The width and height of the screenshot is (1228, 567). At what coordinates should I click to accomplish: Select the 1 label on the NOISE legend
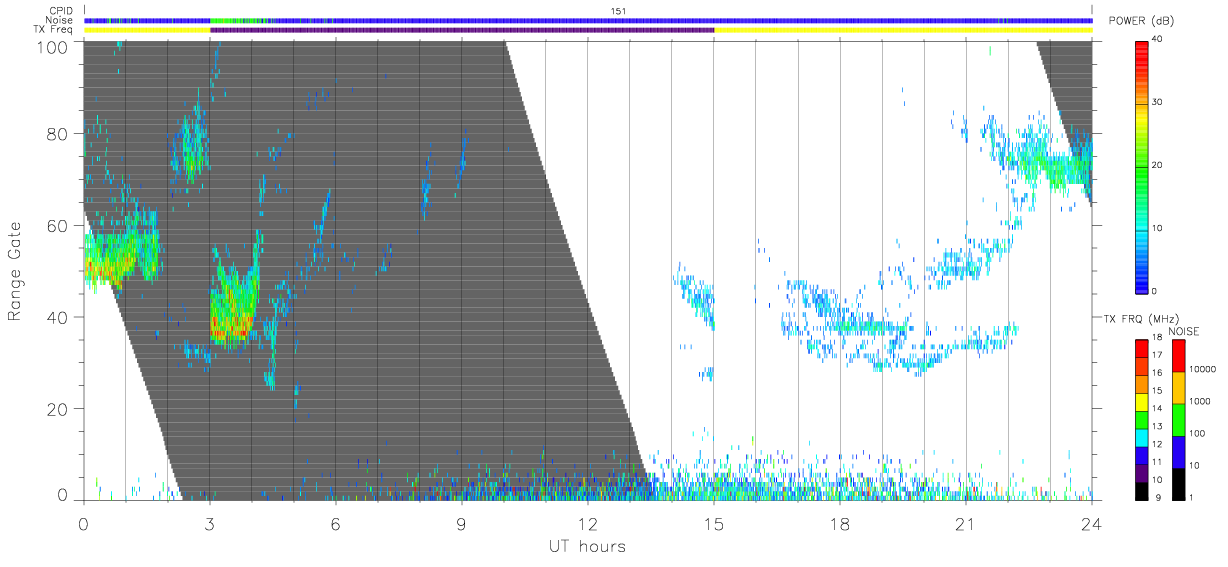tap(1190, 497)
